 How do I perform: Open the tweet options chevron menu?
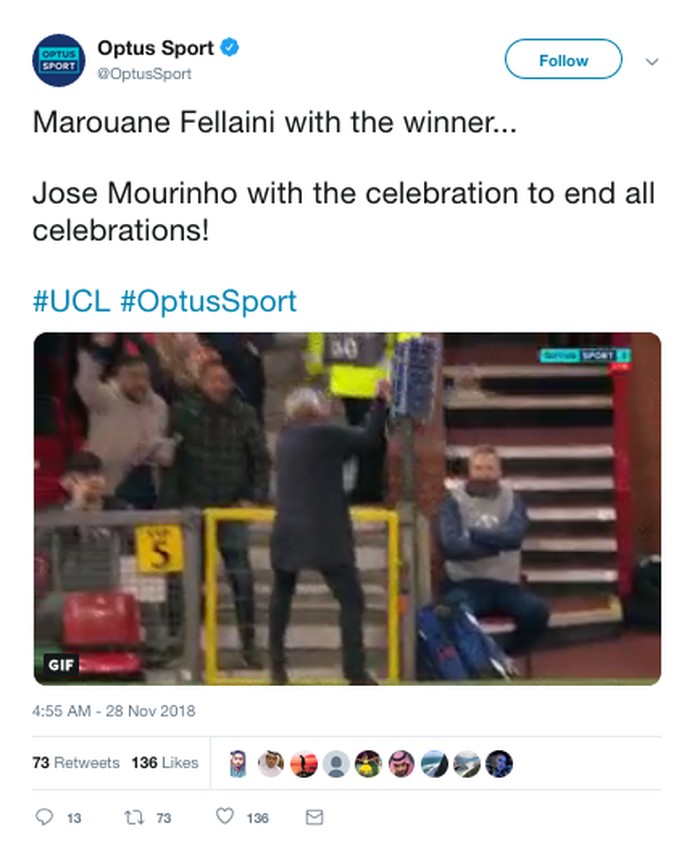652,61
